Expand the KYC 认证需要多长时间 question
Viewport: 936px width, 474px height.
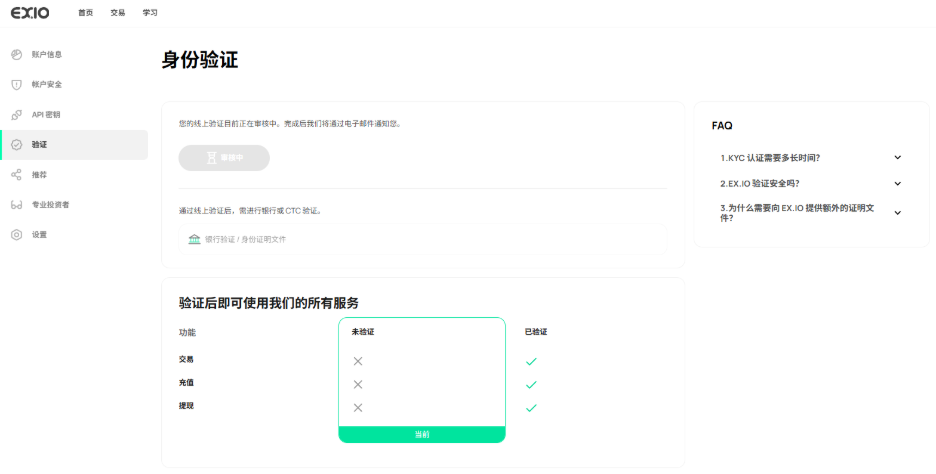(x=897, y=158)
